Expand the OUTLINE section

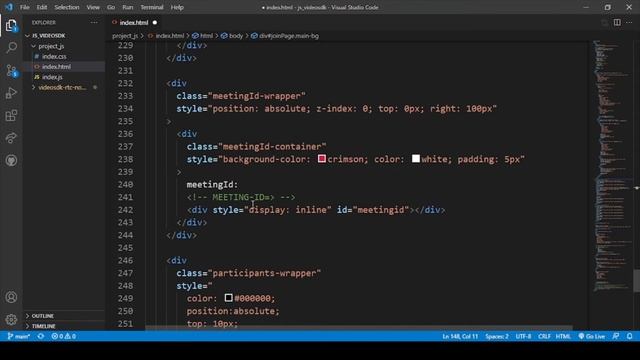pyautogui.click(x=42, y=316)
